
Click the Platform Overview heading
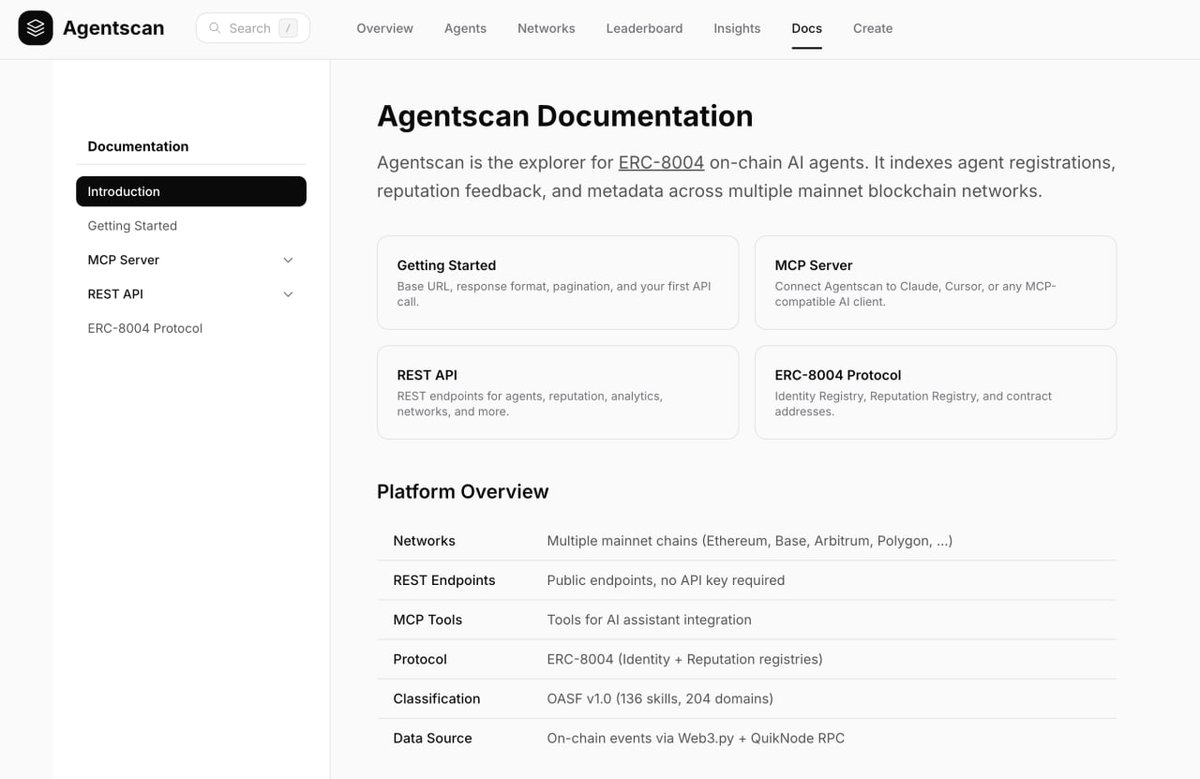[x=463, y=491]
